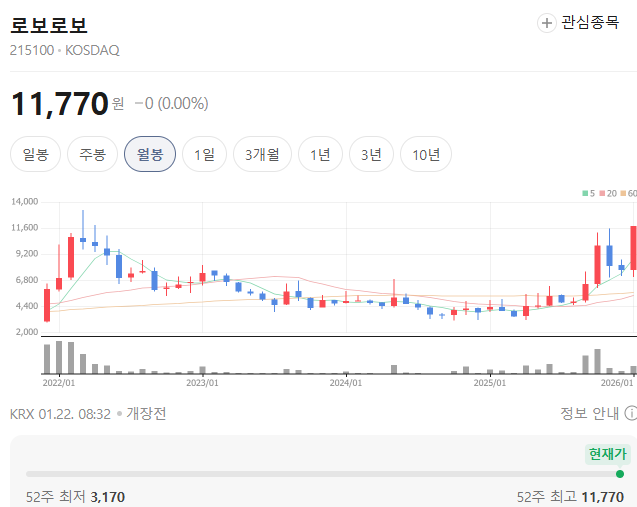The image size is (637, 507).
Task: Click the 2026/01 x-axis label
Action: pos(617,383)
